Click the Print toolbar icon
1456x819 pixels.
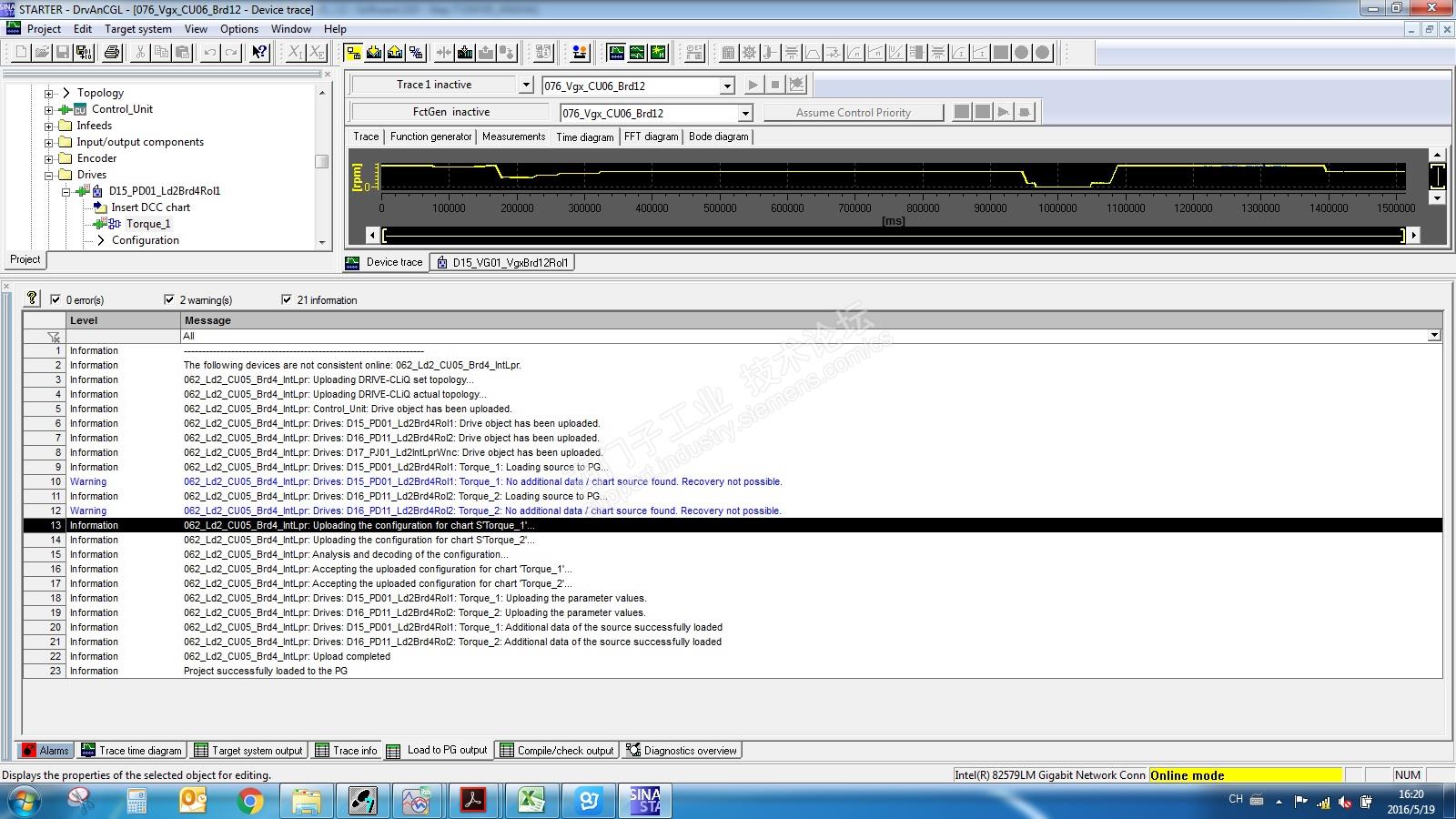click(112, 53)
